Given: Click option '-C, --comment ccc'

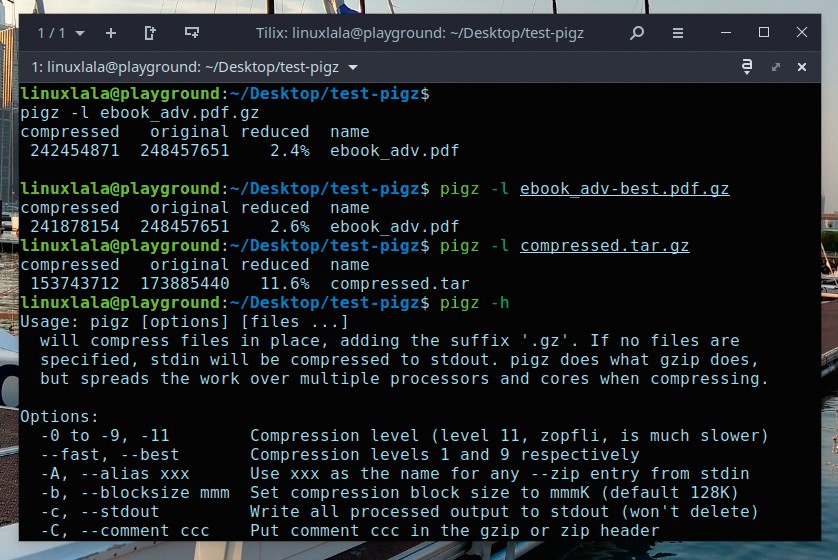Looking at the screenshot, I should pos(125,531).
